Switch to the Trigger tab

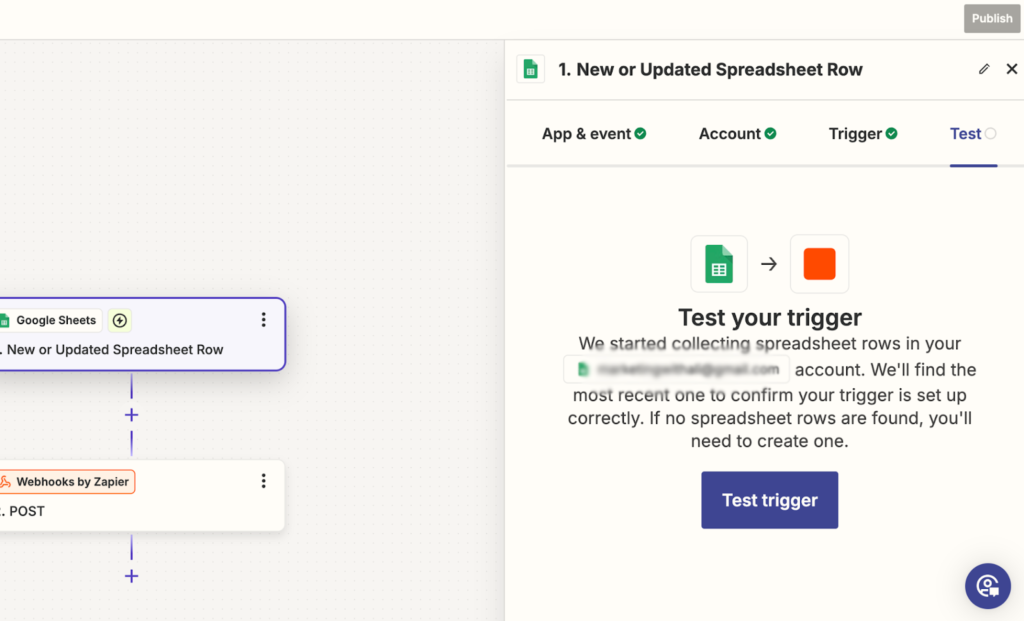857,133
